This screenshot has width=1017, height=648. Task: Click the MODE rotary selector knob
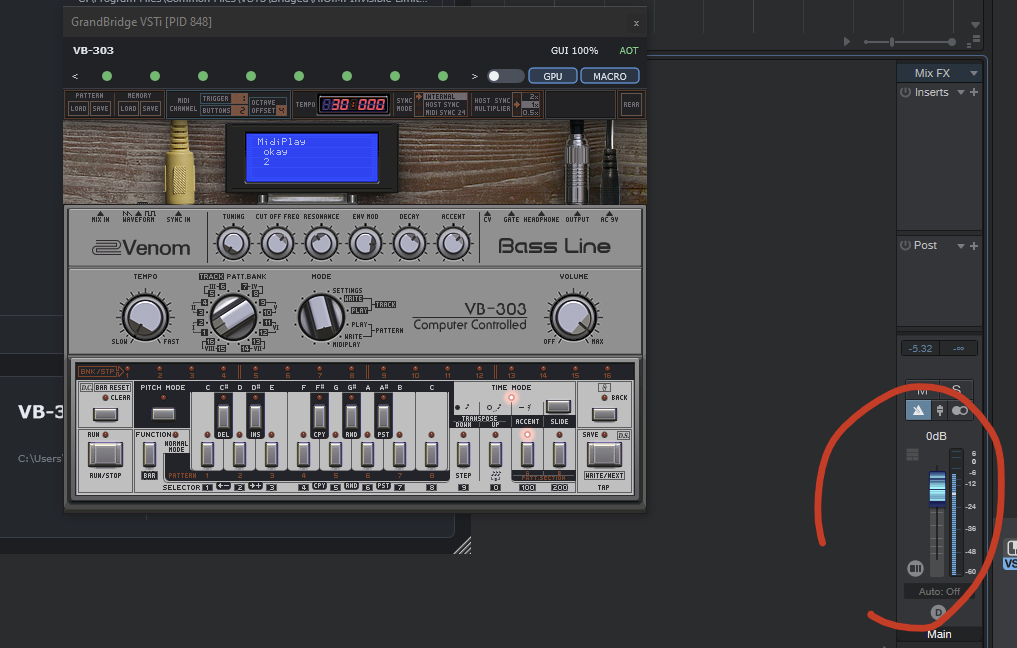pos(320,317)
